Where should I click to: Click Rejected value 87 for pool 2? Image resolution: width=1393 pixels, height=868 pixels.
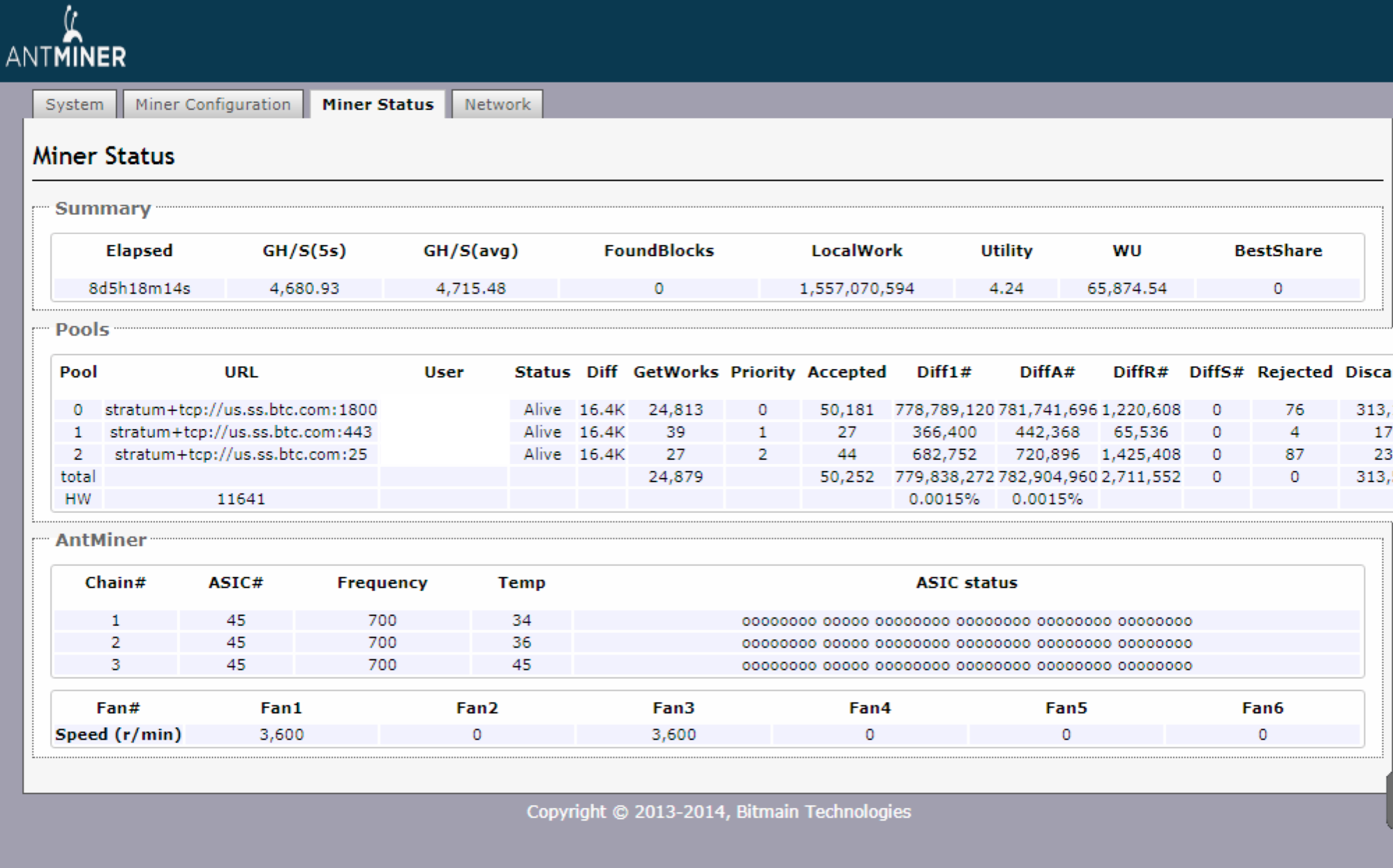click(x=1295, y=454)
